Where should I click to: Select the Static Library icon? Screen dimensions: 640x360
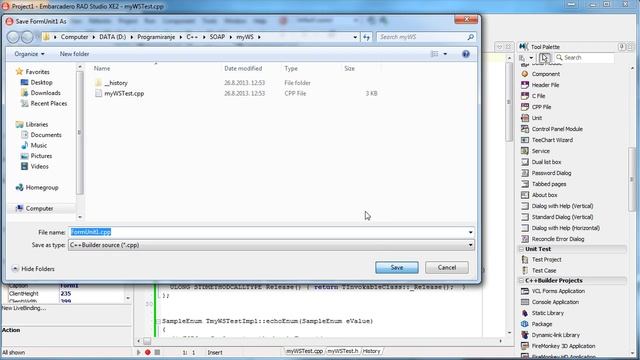[x=525, y=313]
